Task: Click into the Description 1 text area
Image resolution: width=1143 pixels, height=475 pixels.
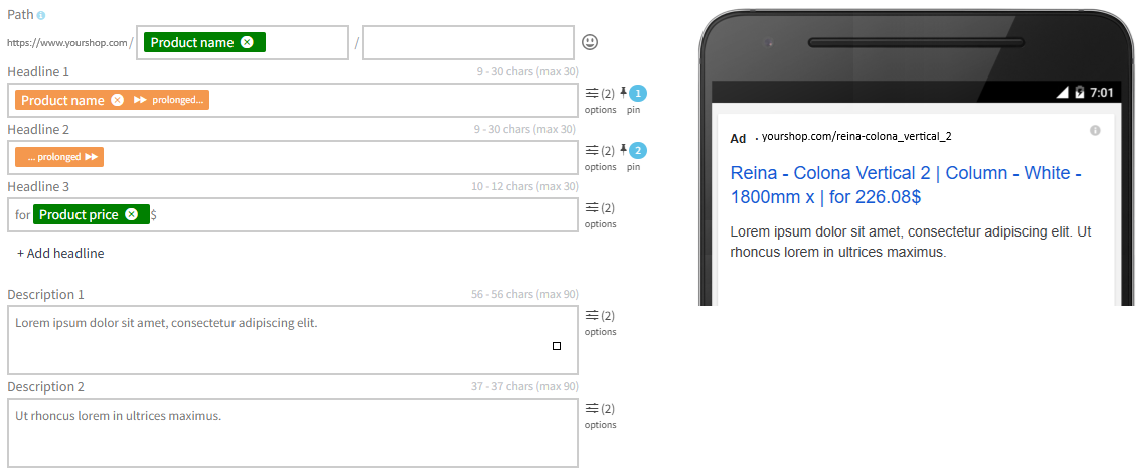Action: [x=292, y=340]
